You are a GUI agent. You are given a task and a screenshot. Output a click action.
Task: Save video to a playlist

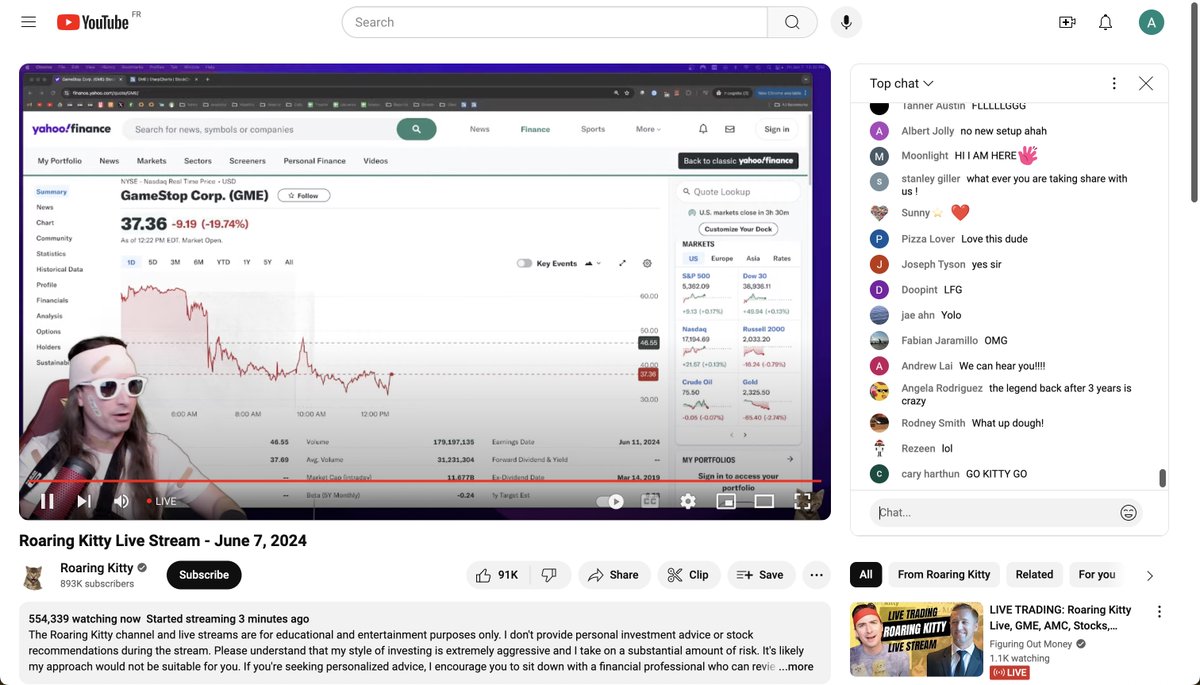tap(761, 575)
